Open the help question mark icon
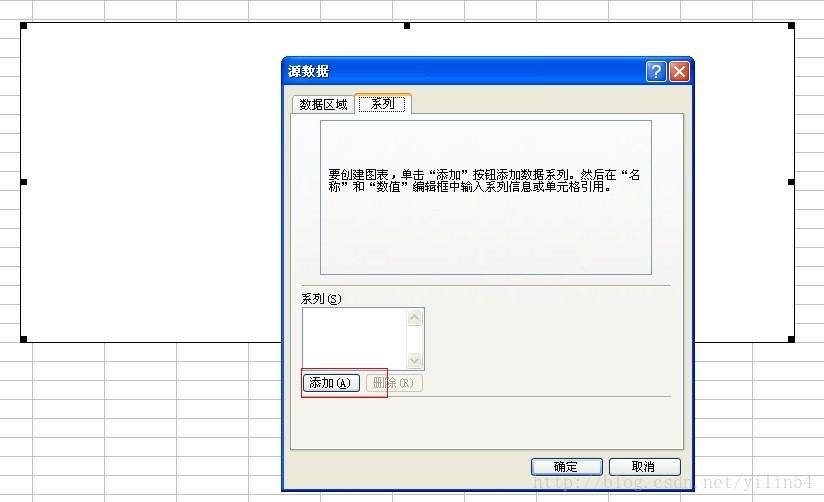 tap(656, 71)
